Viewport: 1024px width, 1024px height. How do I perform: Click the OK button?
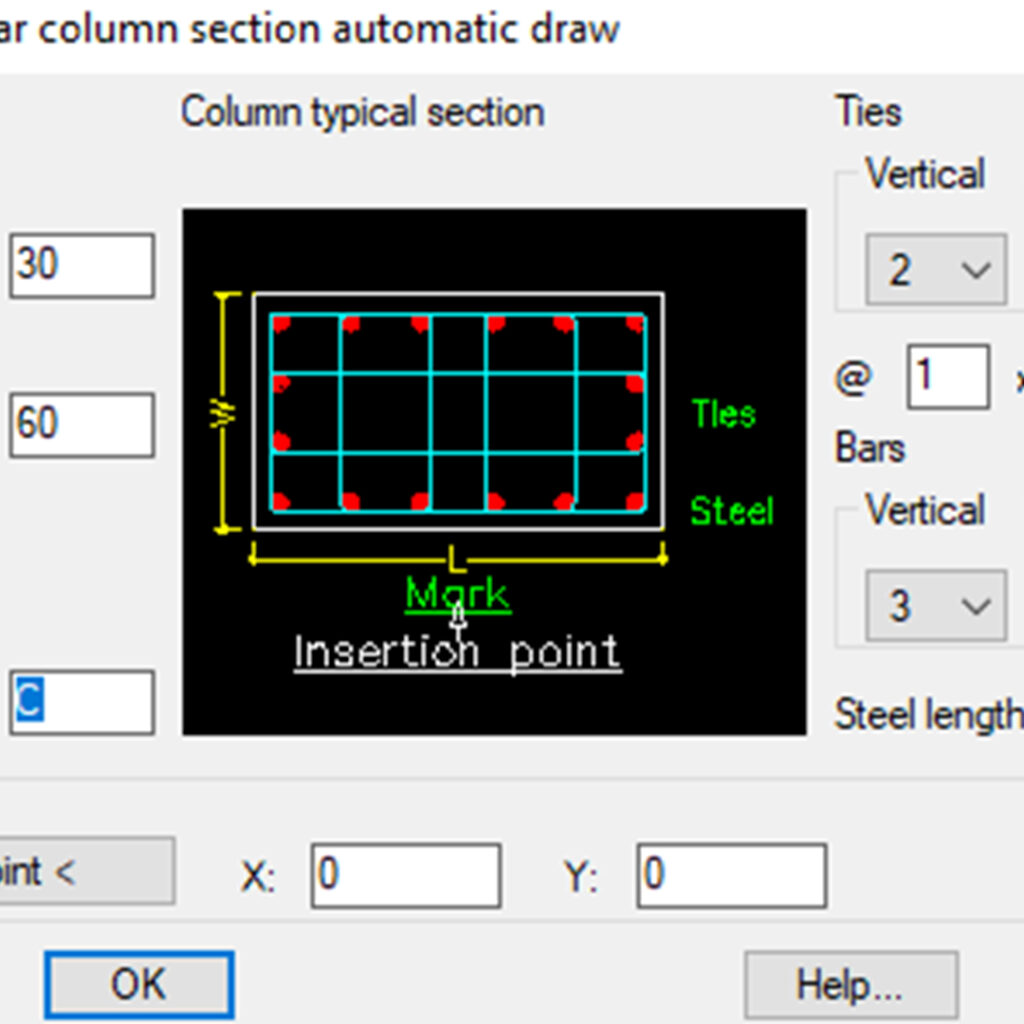(138, 983)
